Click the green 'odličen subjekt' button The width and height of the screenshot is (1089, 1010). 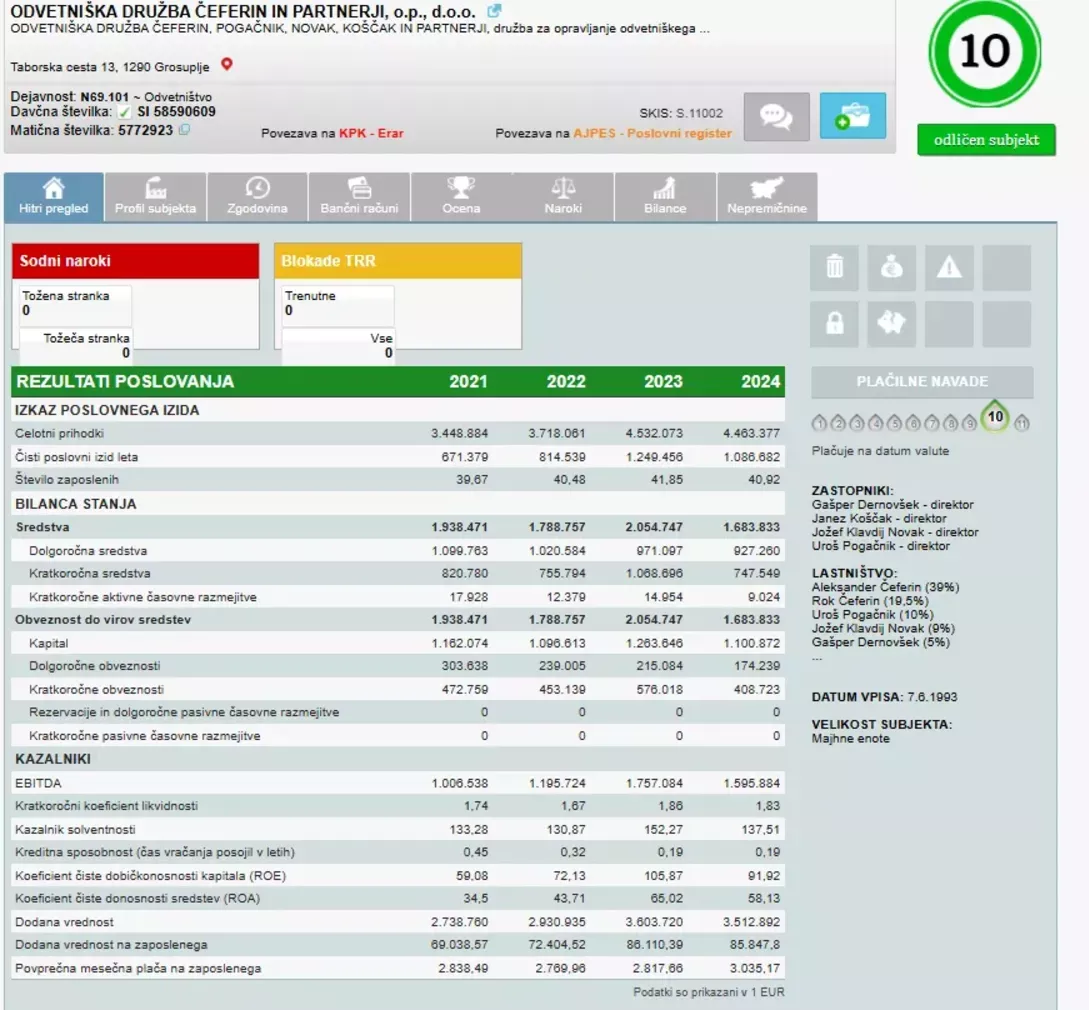coord(986,140)
